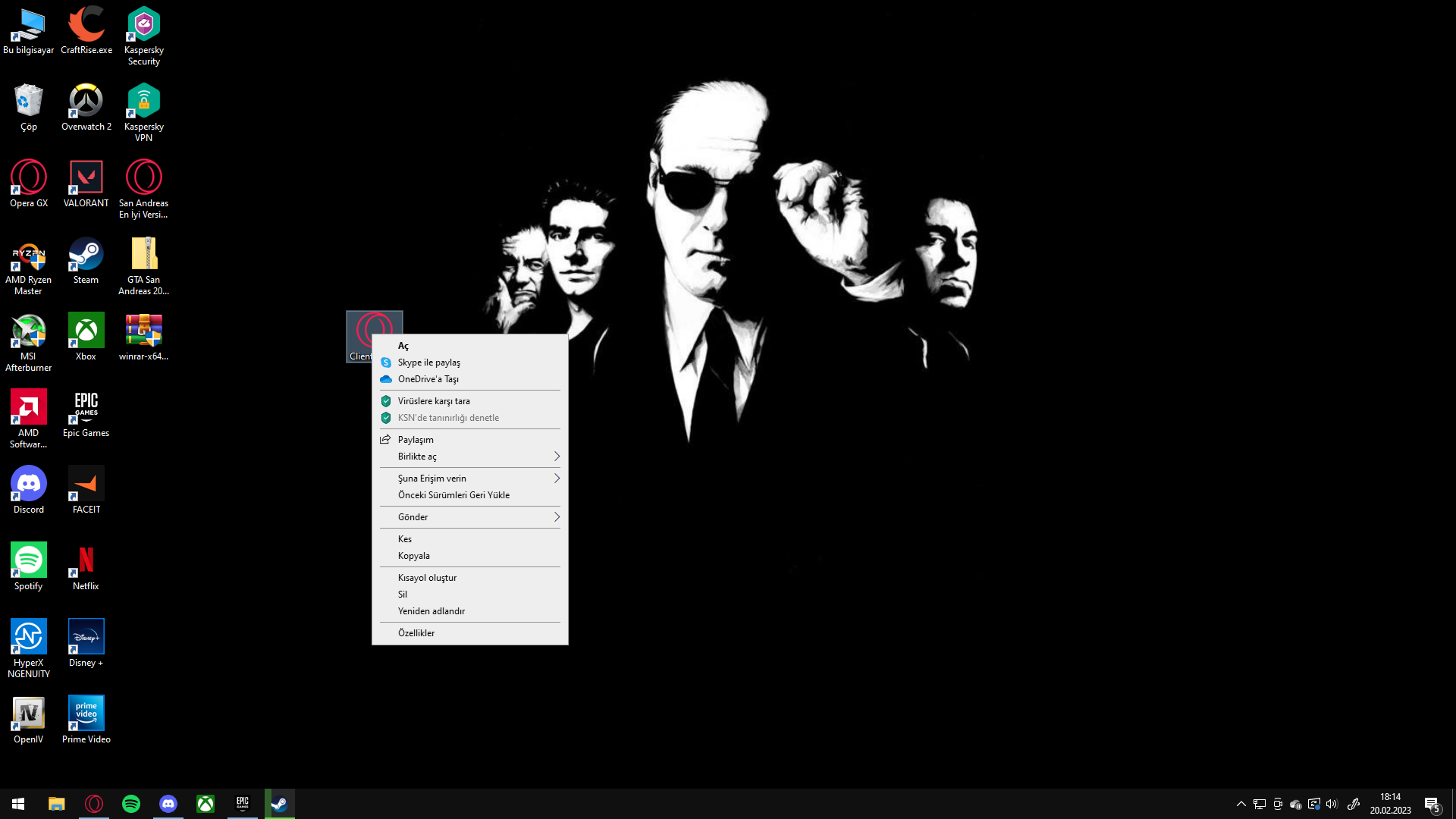Select the OpenIV desktop shortcut
The image size is (1456, 819).
[x=28, y=714]
